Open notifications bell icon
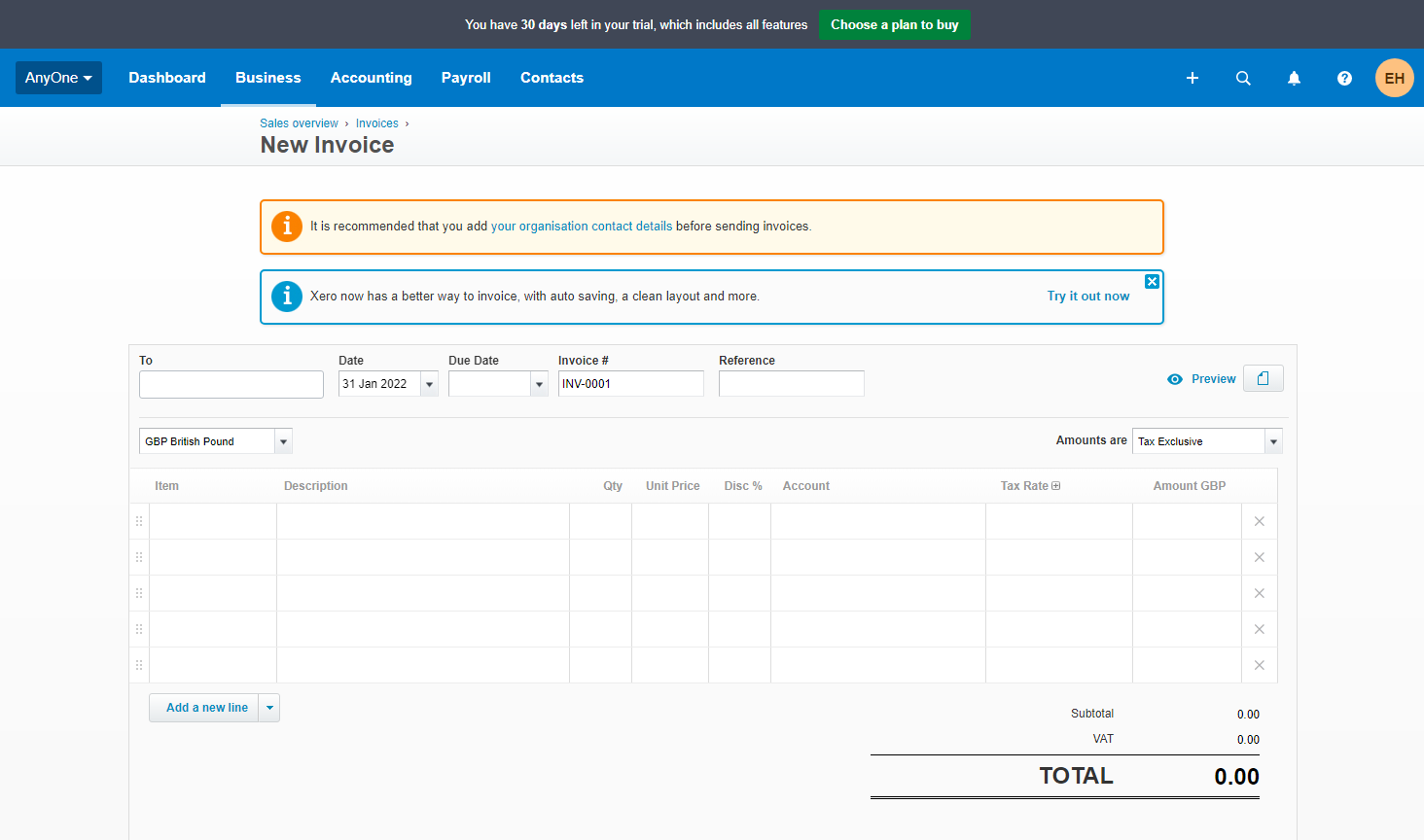 [x=1294, y=78]
